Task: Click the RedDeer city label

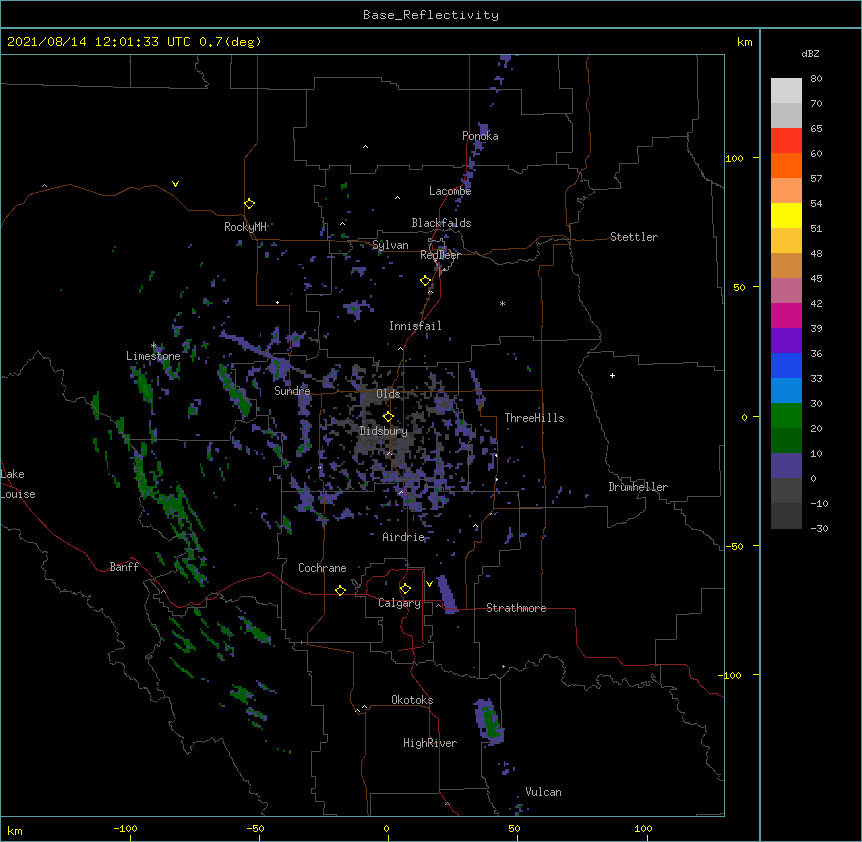Action: (440, 255)
